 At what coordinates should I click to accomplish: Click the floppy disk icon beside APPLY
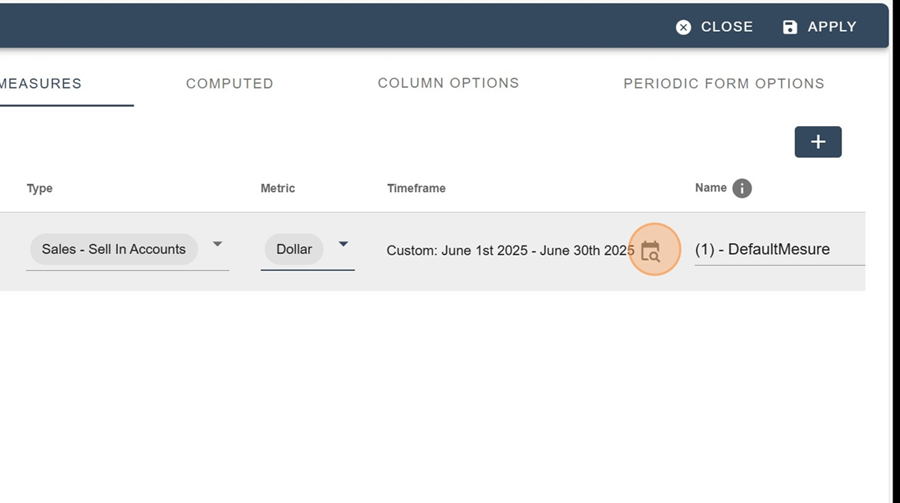[x=790, y=27]
